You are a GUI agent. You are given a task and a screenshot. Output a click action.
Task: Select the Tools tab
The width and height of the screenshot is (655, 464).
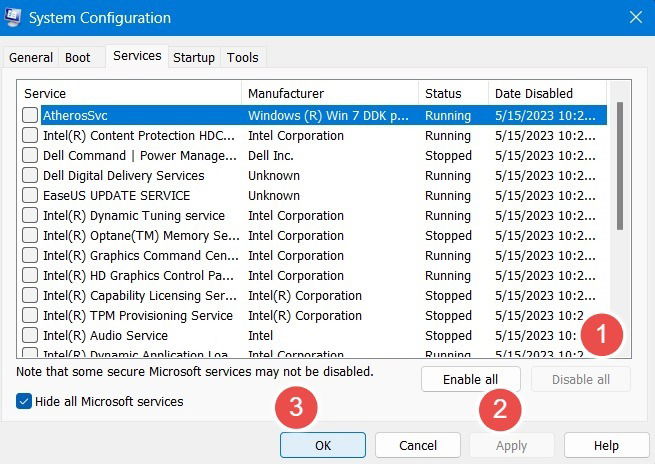(x=243, y=57)
